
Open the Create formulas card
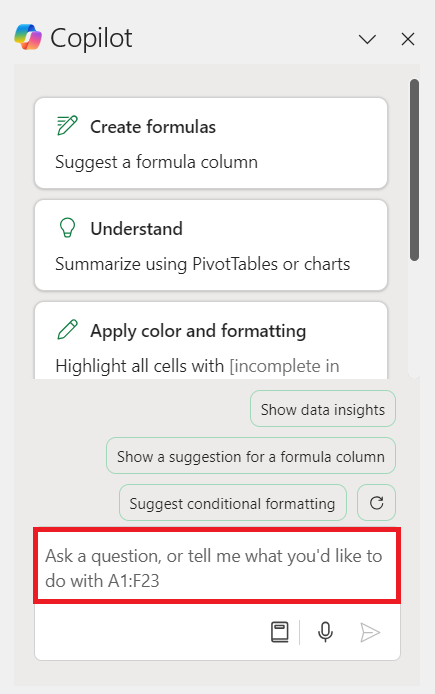point(211,143)
